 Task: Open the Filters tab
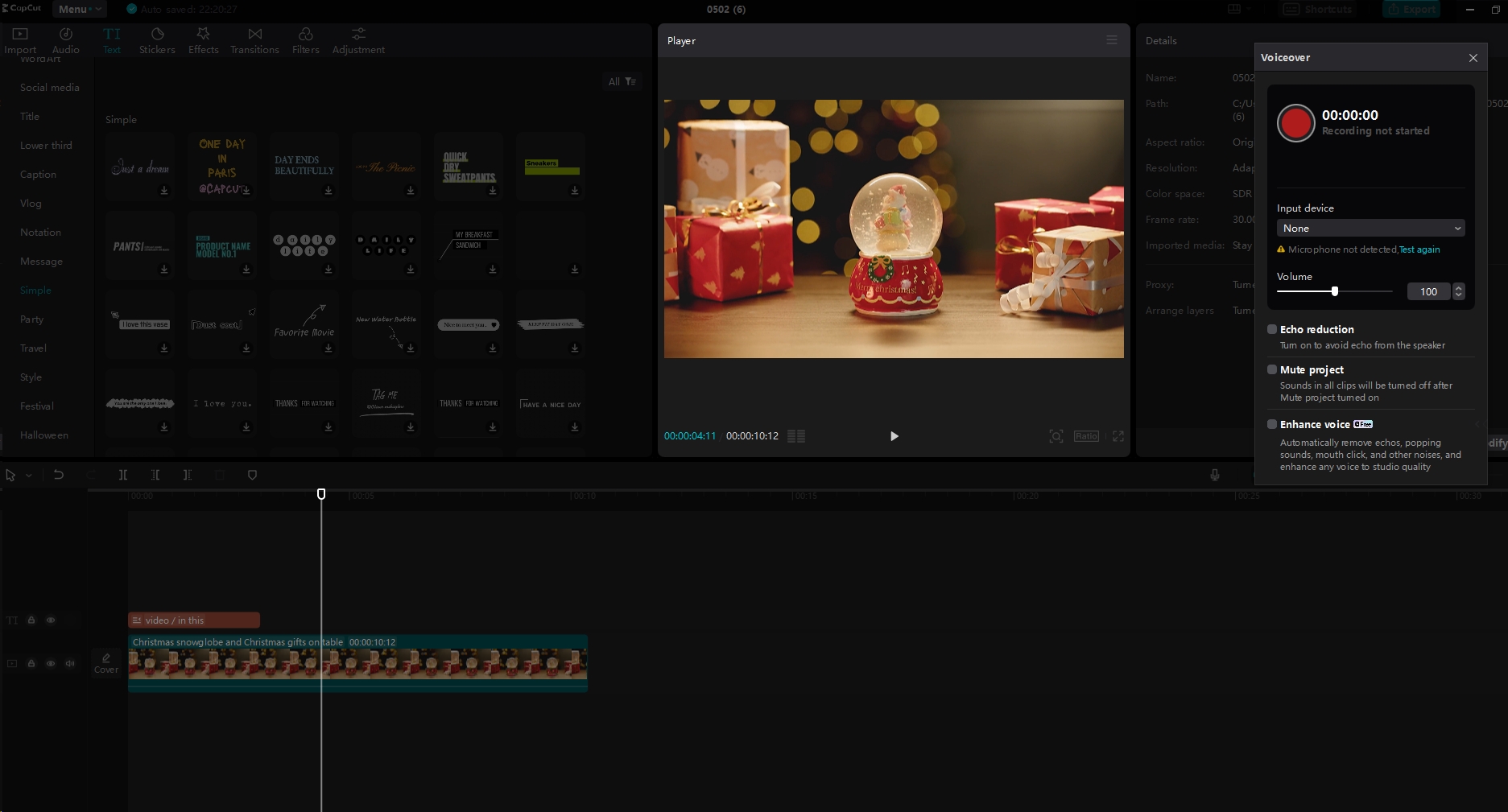click(x=306, y=40)
